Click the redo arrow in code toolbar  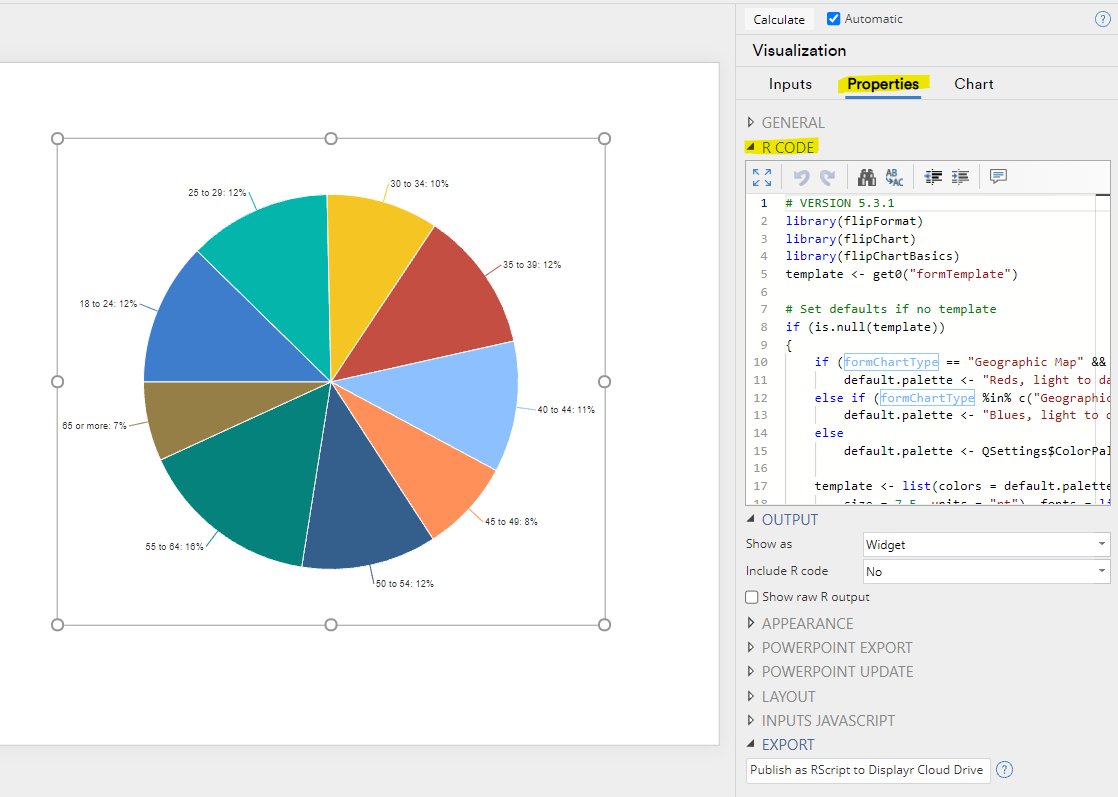[x=827, y=177]
